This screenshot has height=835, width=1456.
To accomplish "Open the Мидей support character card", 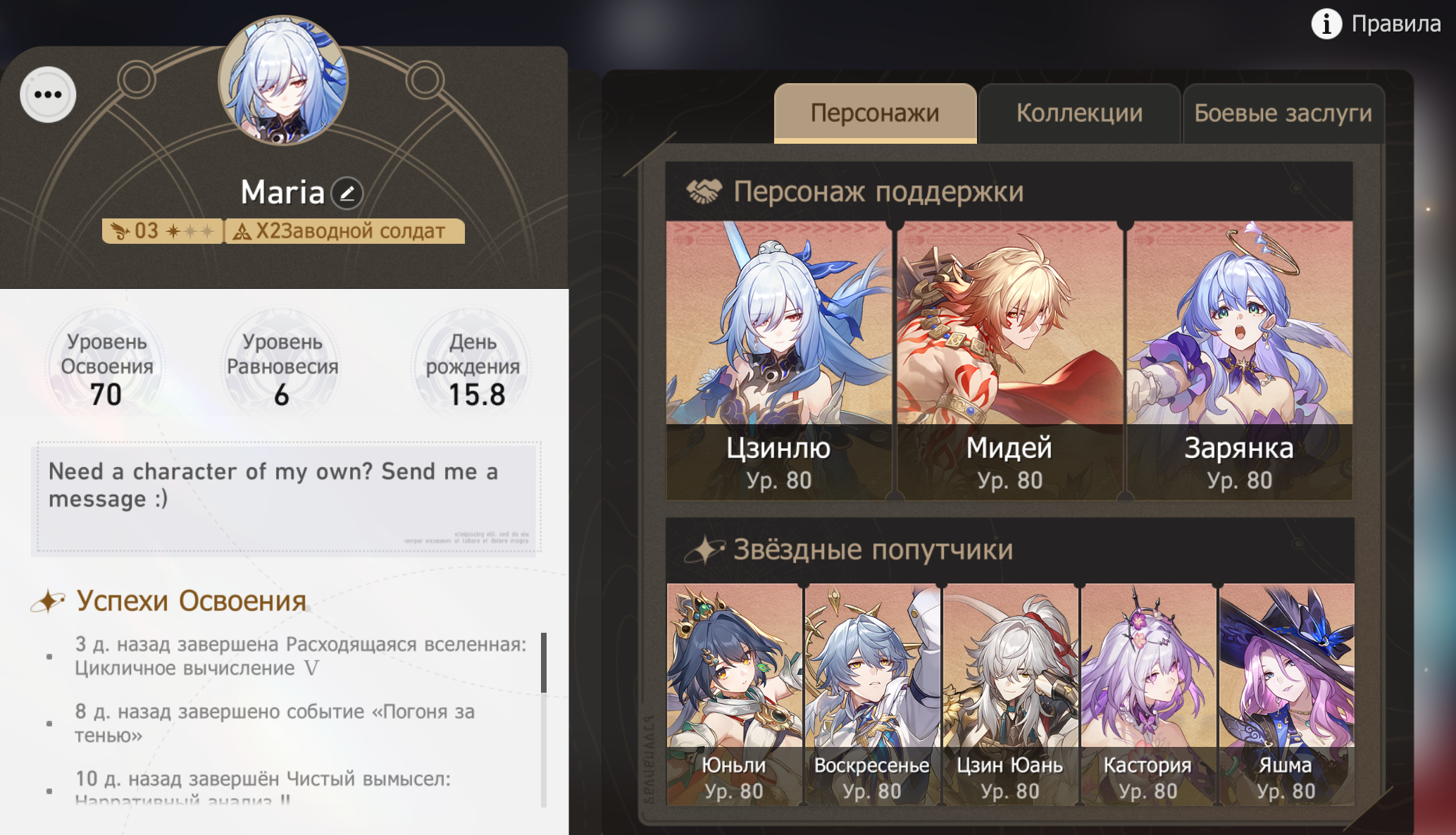I will click(x=1009, y=361).
